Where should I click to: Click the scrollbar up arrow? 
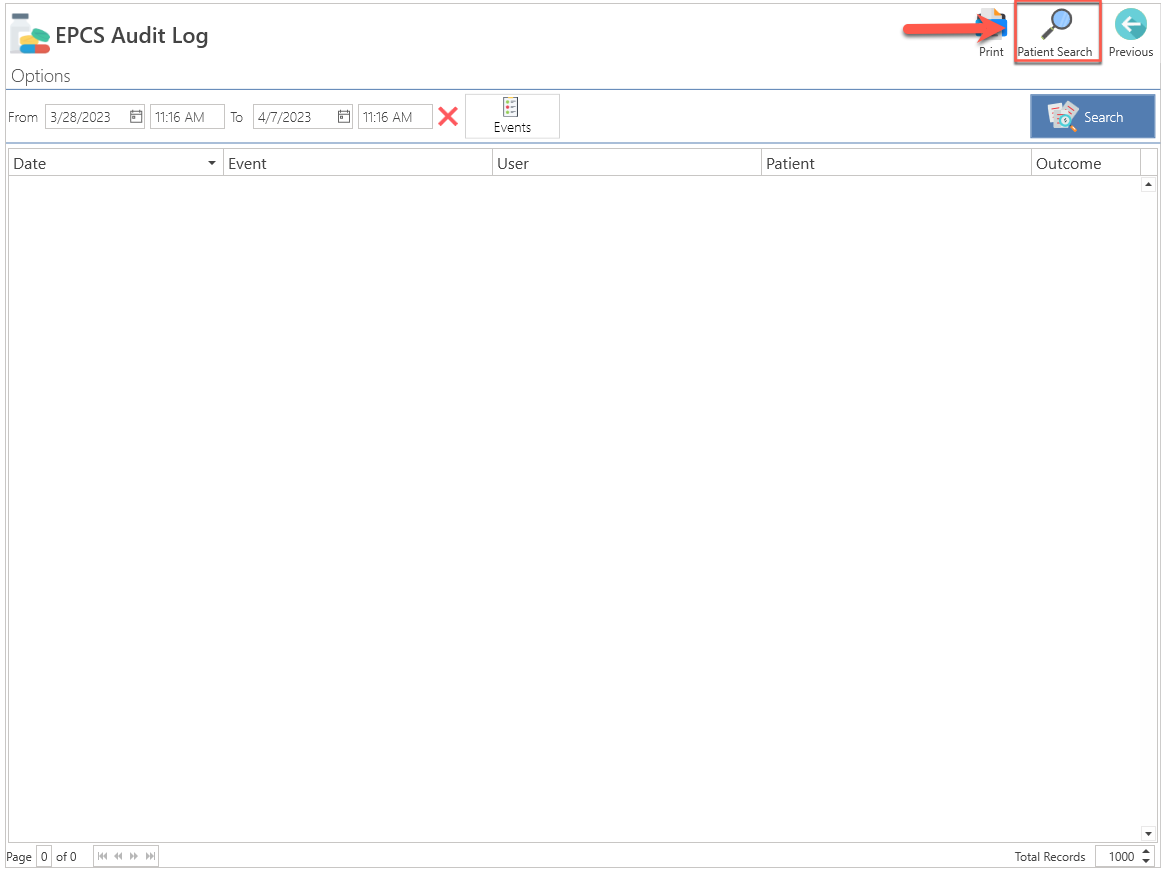point(1148,184)
